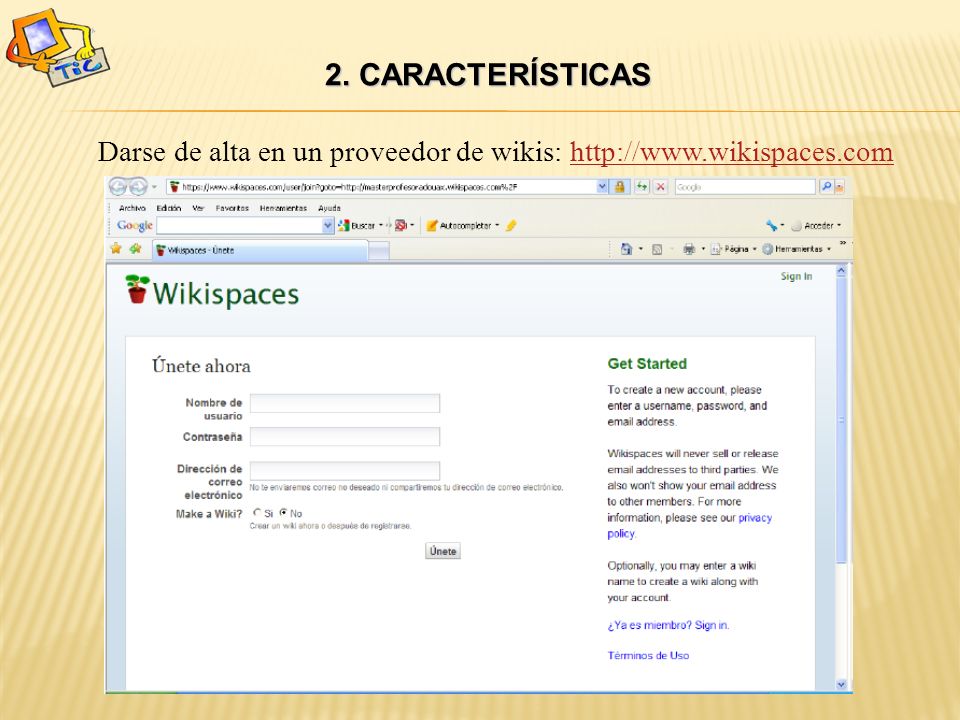Click the Print icon
Viewport: 960px width, 720px height.
[689, 249]
